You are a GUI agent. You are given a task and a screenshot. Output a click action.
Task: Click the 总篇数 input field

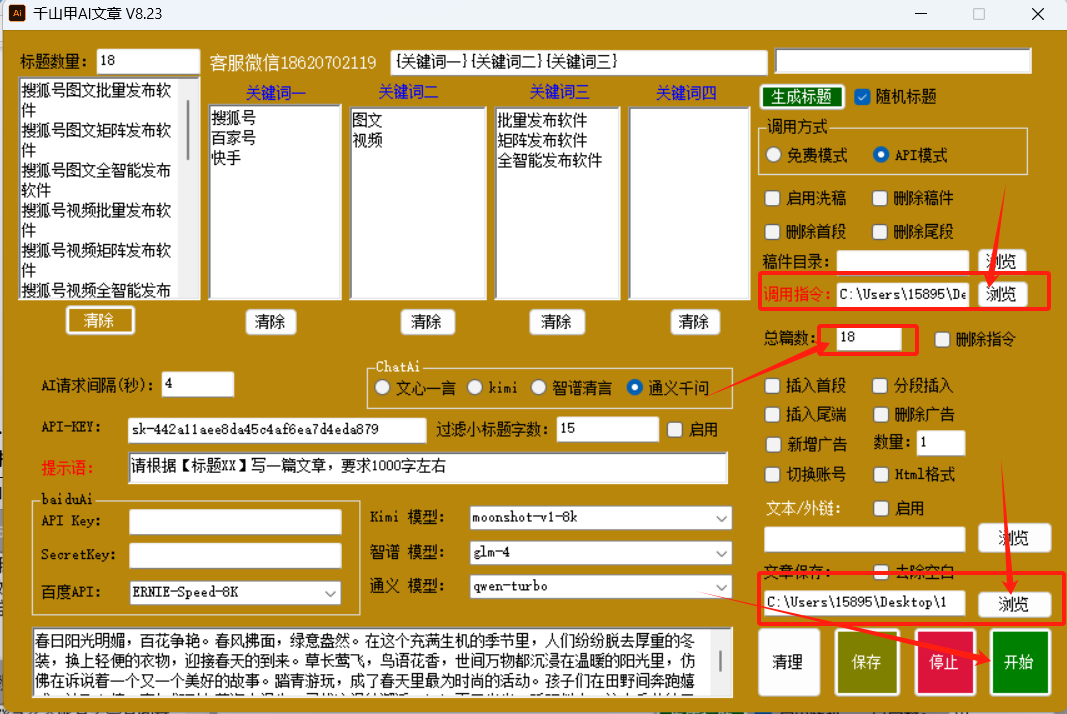tap(869, 338)
